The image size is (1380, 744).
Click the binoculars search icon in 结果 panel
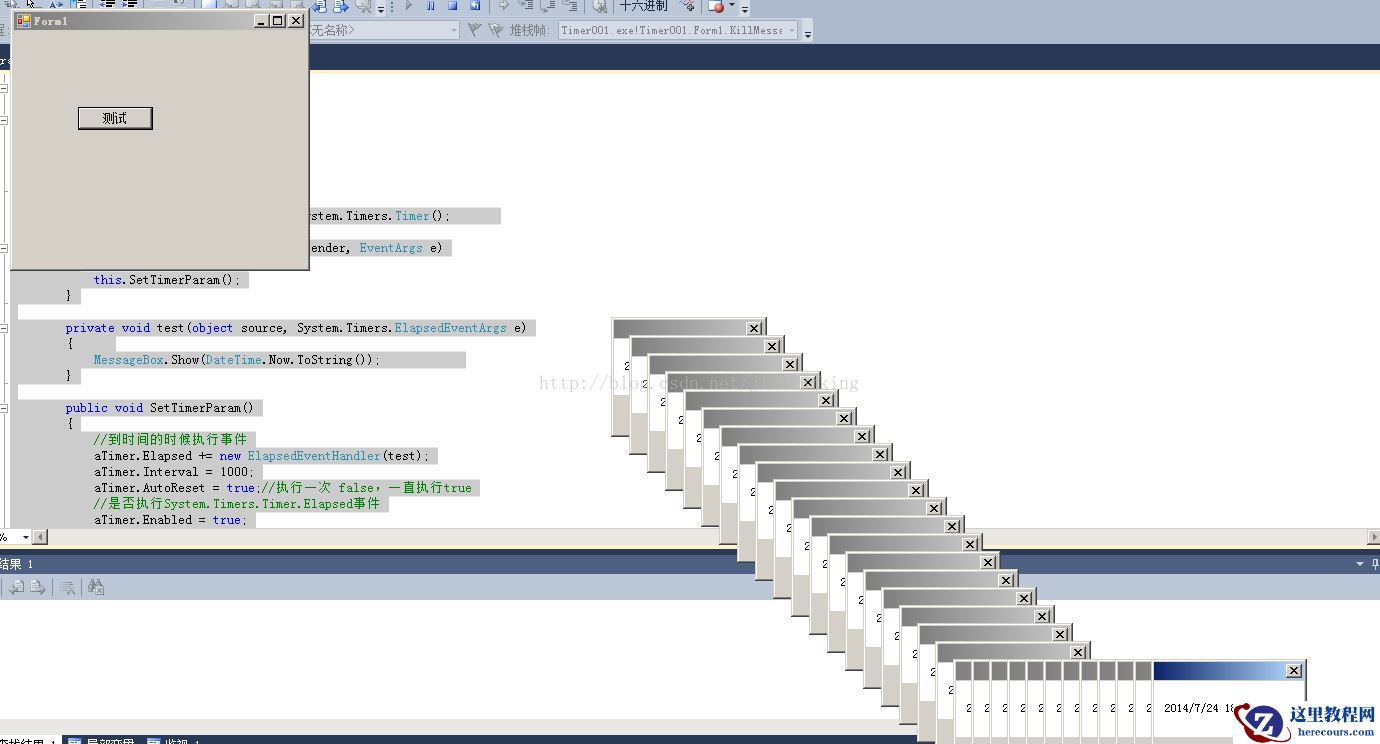coord(96,587)
